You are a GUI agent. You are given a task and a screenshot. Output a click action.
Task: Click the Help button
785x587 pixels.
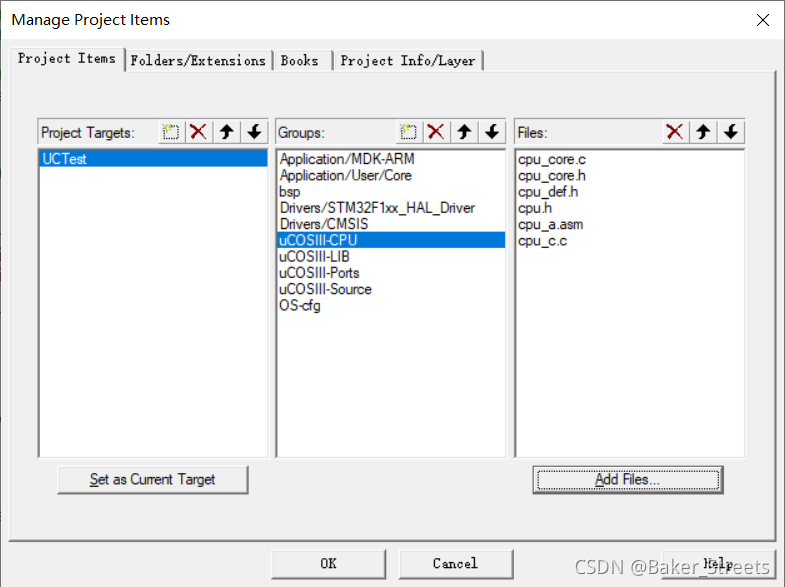pos(718,563)
